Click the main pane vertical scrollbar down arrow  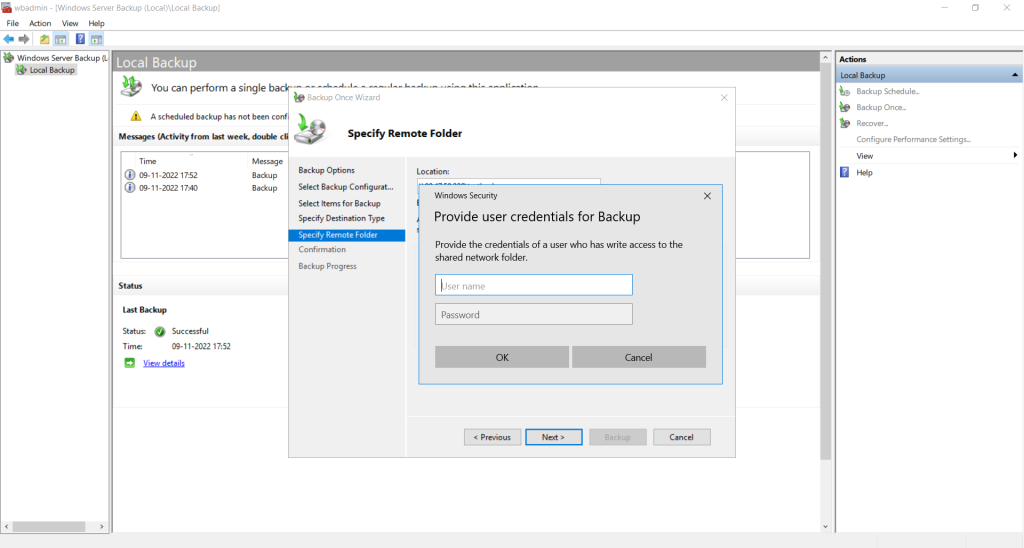pos(825,526)
